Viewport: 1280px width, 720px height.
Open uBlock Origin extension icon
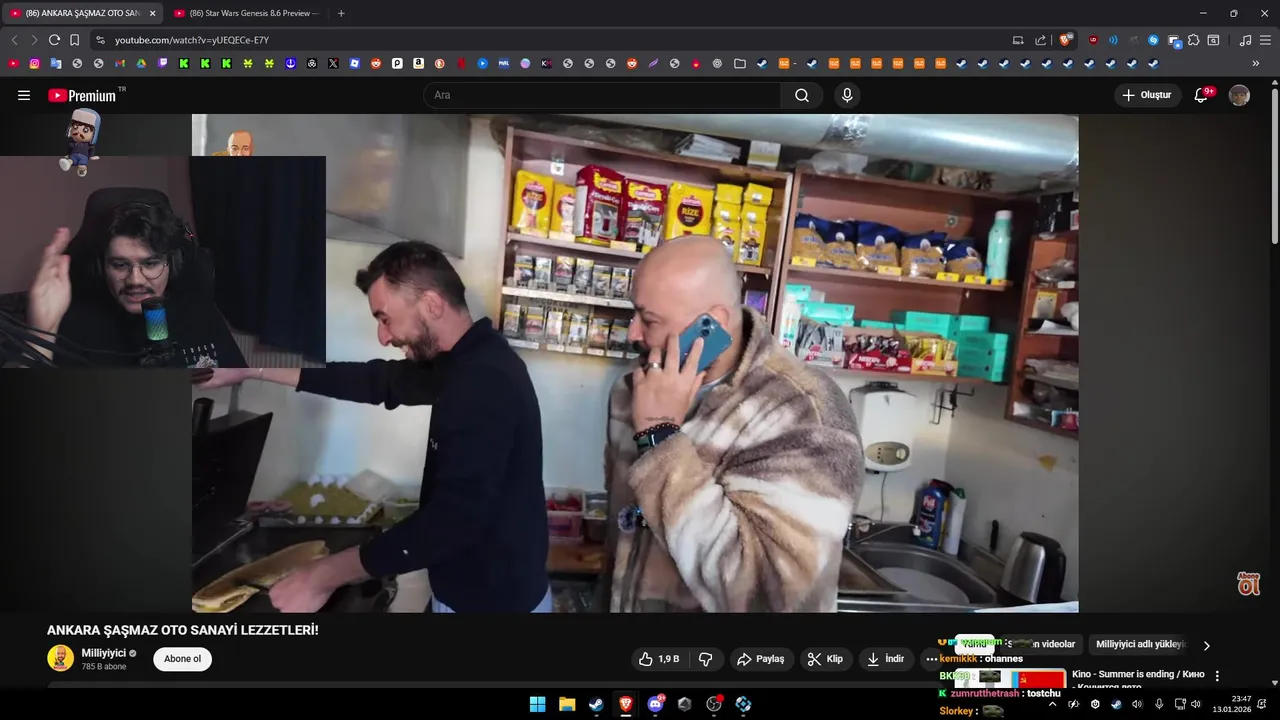[1093, 40]
